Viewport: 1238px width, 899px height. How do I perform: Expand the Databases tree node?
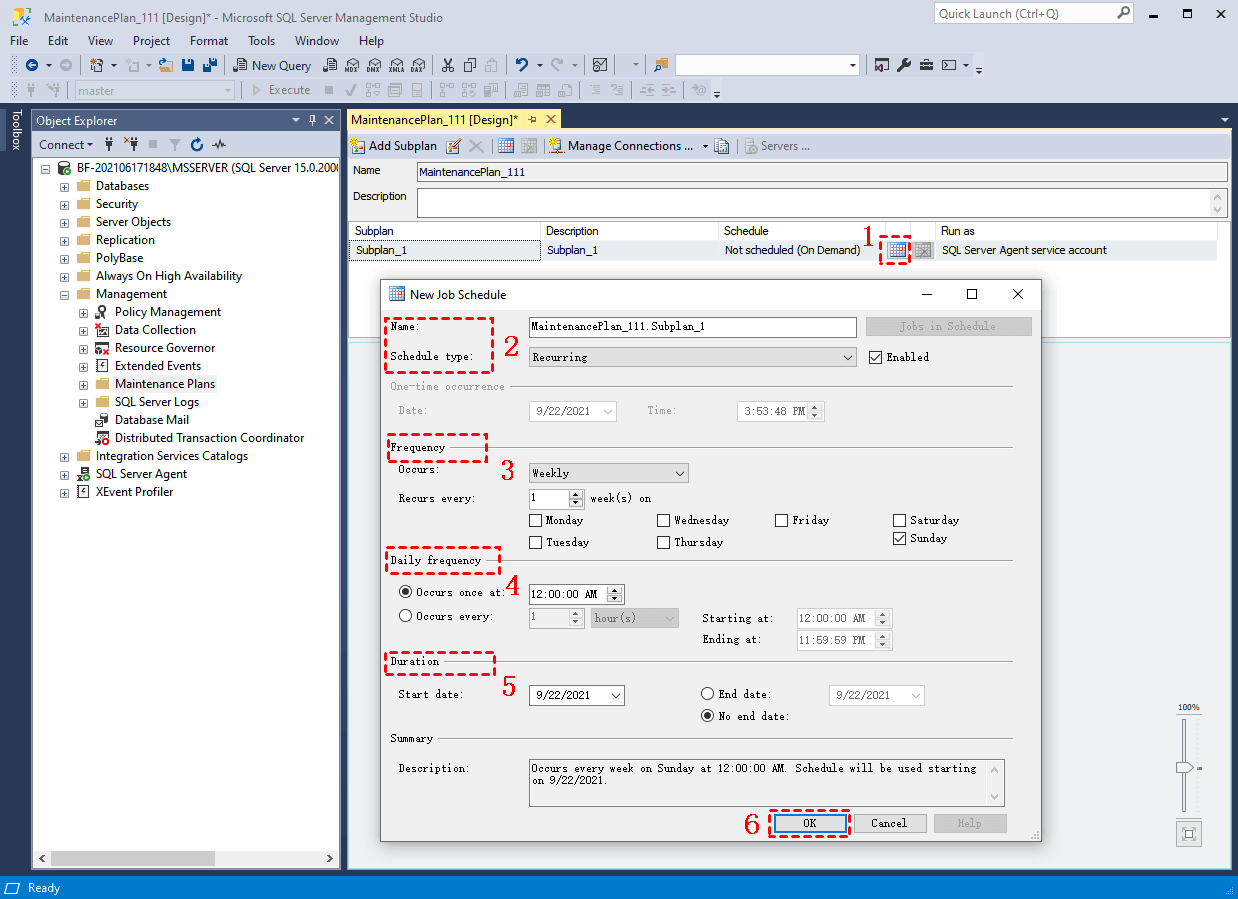(x=65, y=187)
